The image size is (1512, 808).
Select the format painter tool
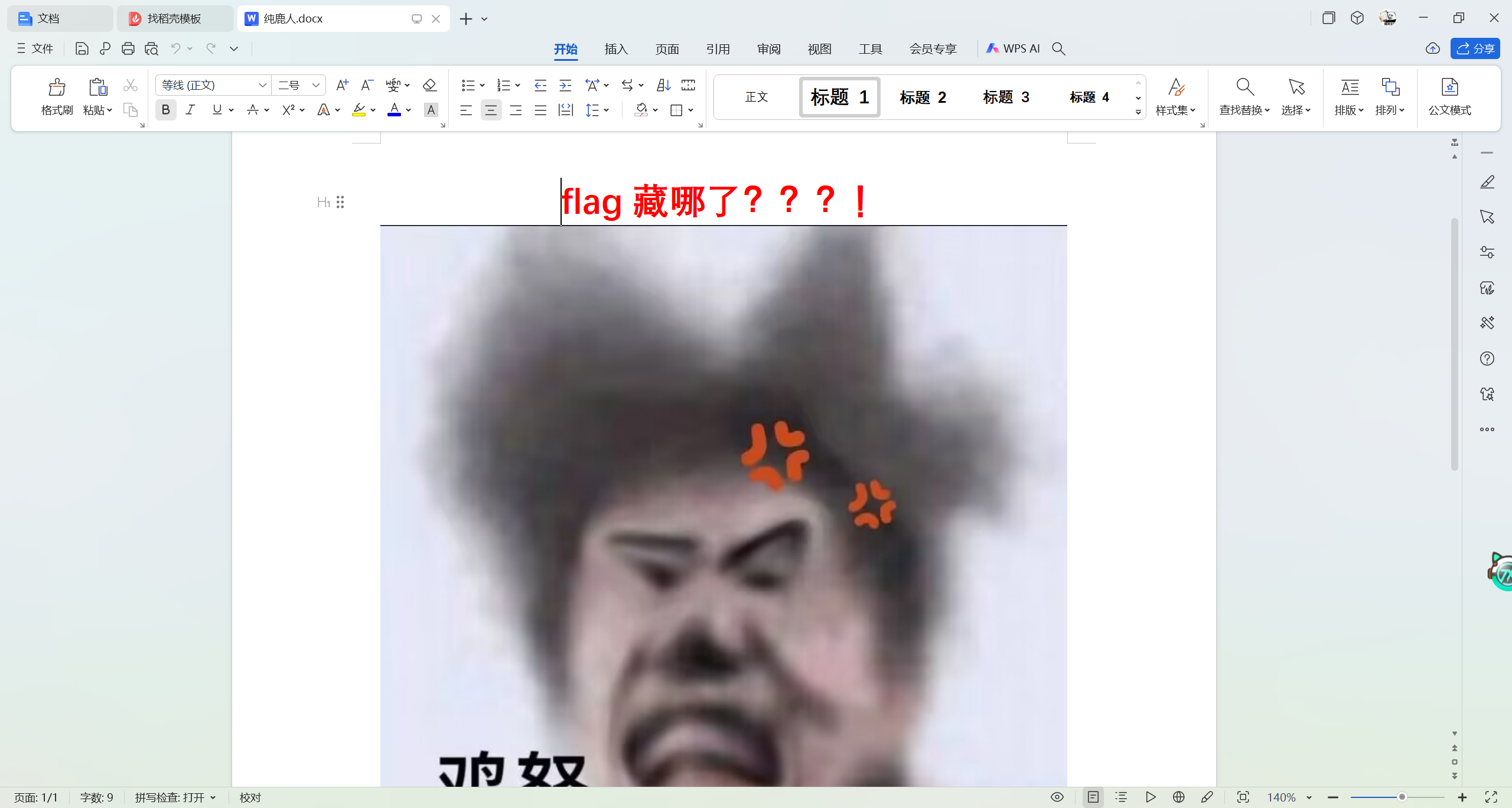tap(56, 96)
